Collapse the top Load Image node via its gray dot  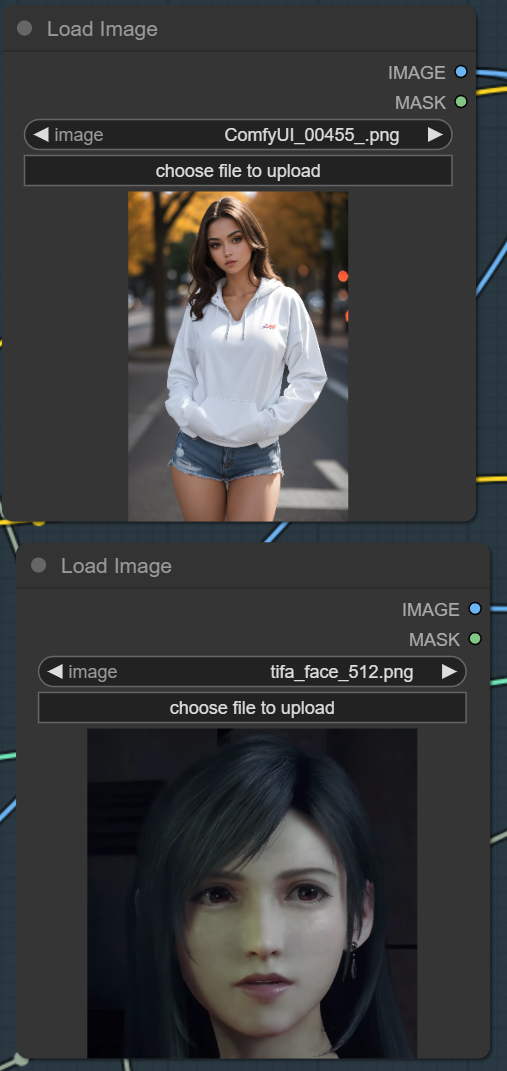(25, 29)
